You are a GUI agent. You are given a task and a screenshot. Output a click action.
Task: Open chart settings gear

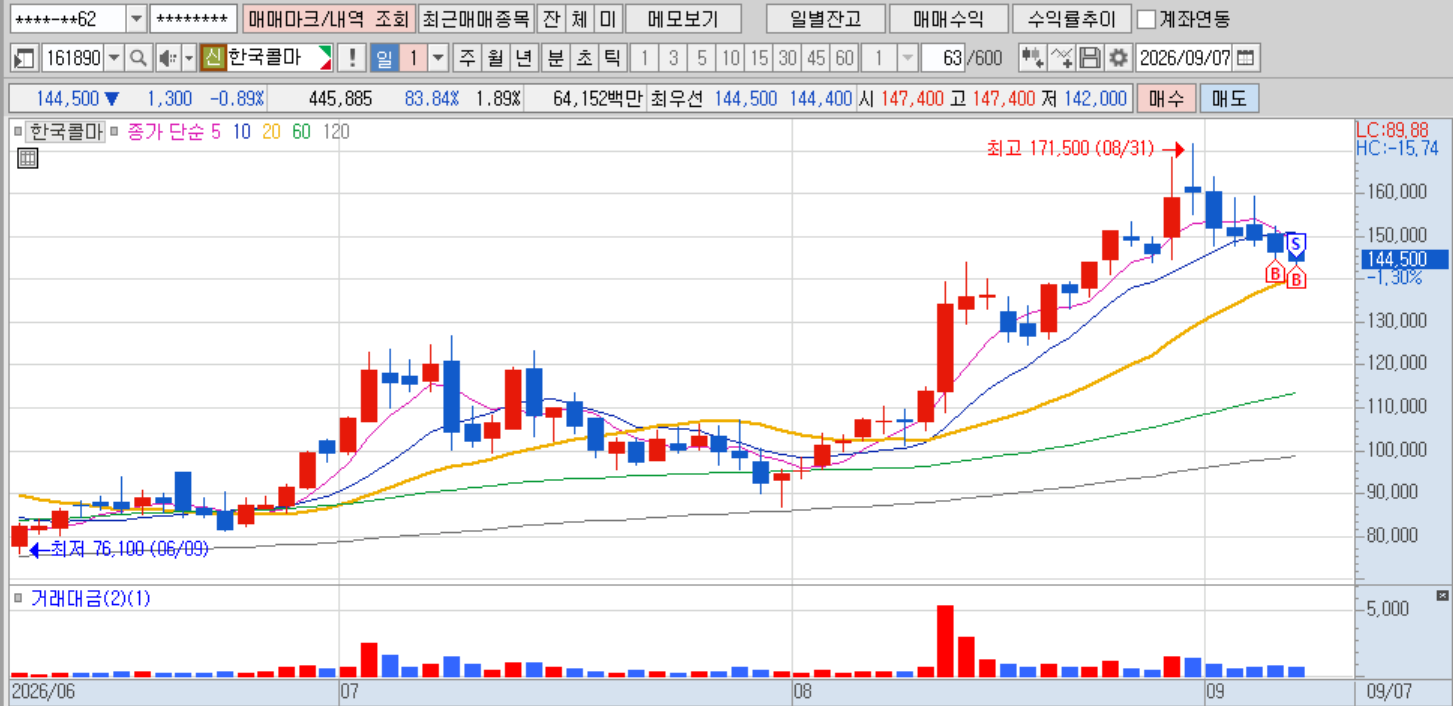pos(1118,58)
